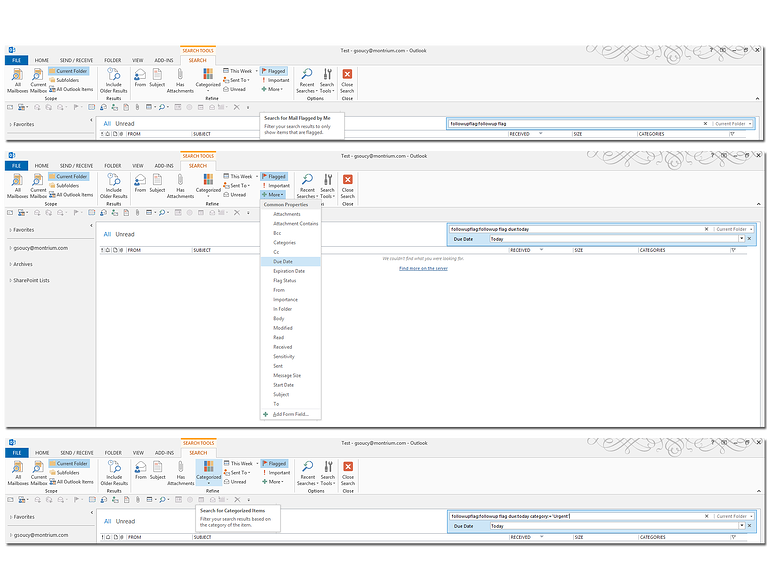Clear search text X in middle window's search box
The width and height of the screenshot is (767, 575).
click(706, 229)
